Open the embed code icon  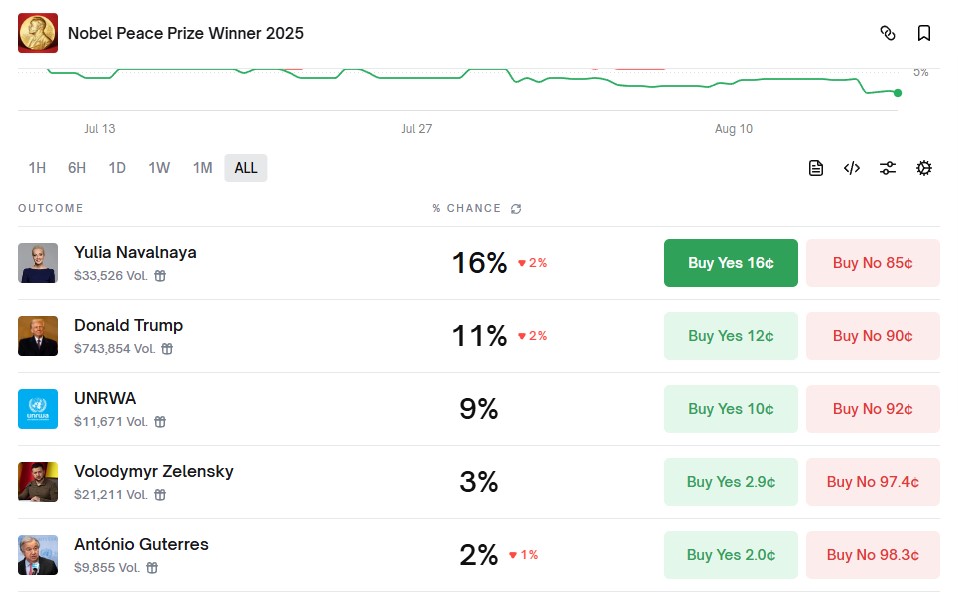pos(852,168)
